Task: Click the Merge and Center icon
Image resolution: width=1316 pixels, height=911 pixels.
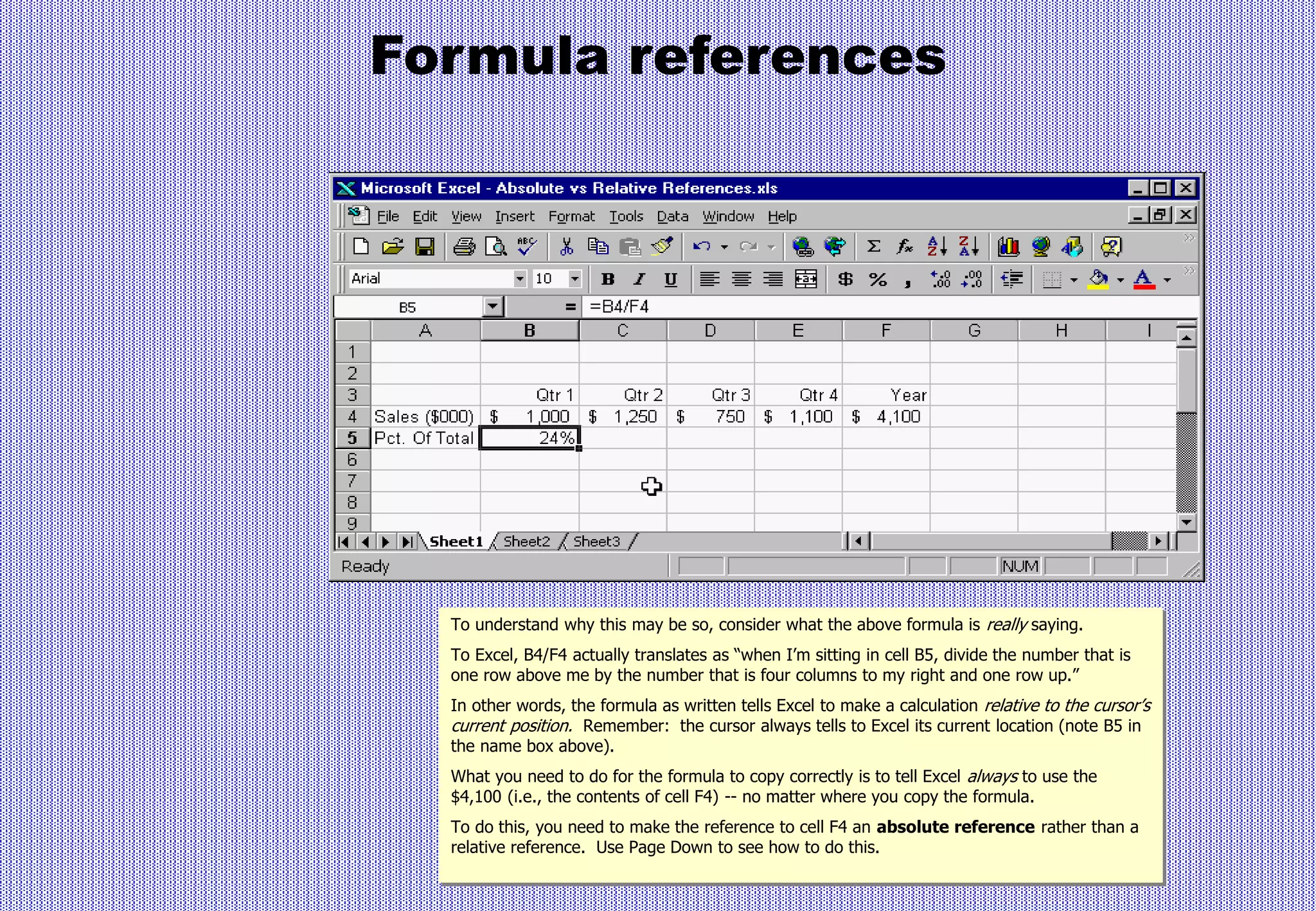Action: [x=806, y=279]
